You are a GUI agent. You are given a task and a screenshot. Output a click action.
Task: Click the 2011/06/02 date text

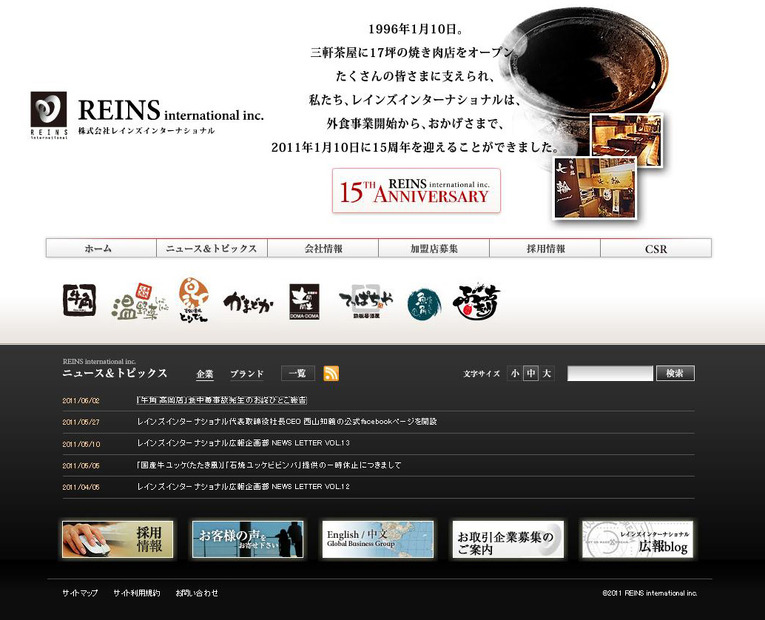(x=81, y=400)
